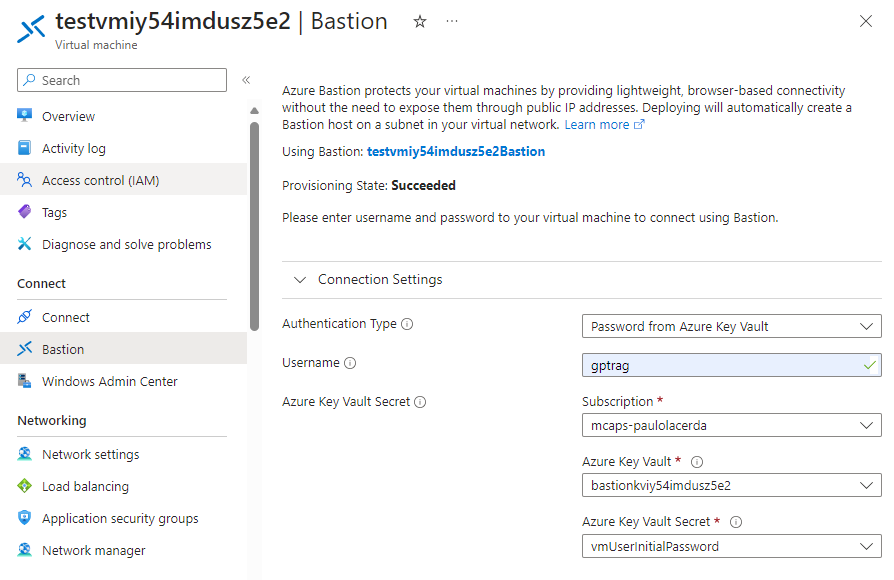
Task: Open Activity log menu item
Action: (123, 148)
